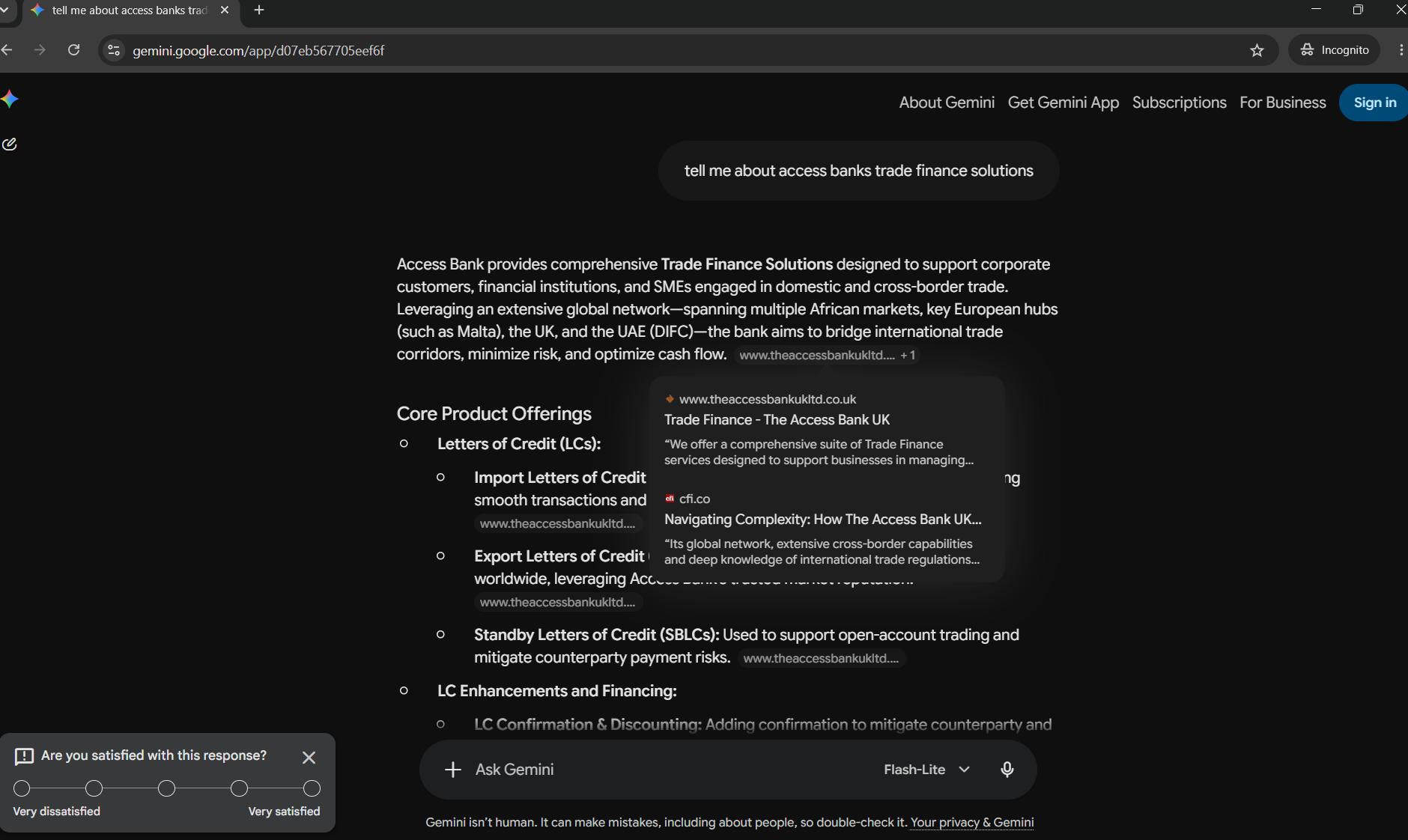The height and width of the screenshot is (840, 1408).
Task: Open the Subscriptions page
Action: tap(1180, 103)
